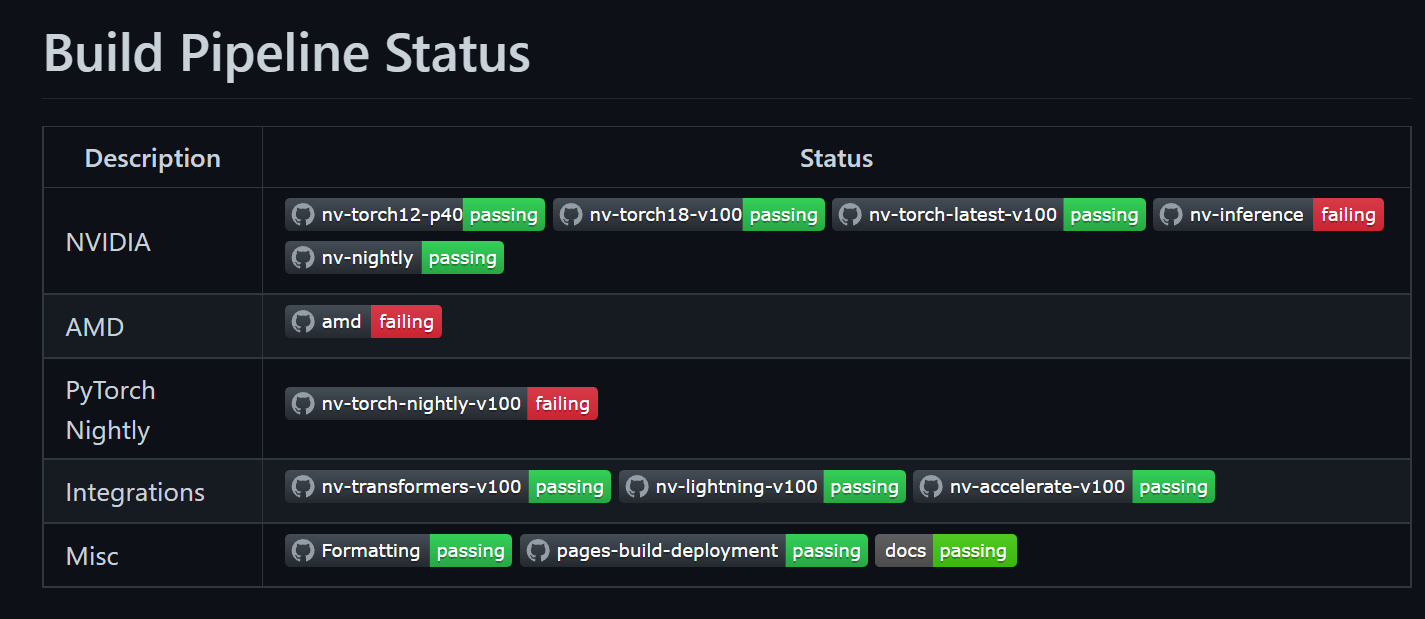This screenshot has width=1425, height=619.
Task: Open the nv-transformers-v100 badge label
Action: pos(421,487)
